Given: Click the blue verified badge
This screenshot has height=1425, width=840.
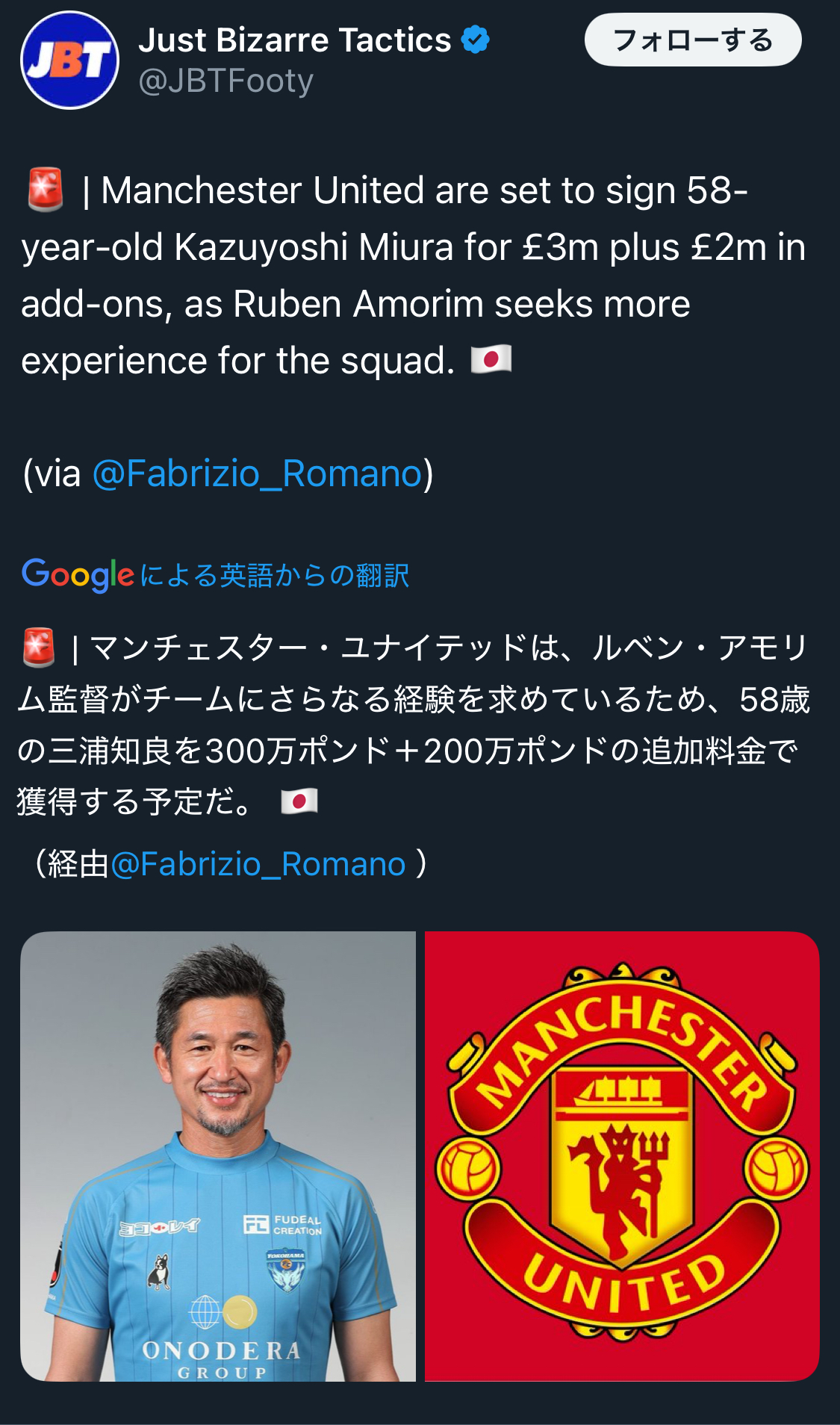Looking at the screenshot, I should [475, 40].
